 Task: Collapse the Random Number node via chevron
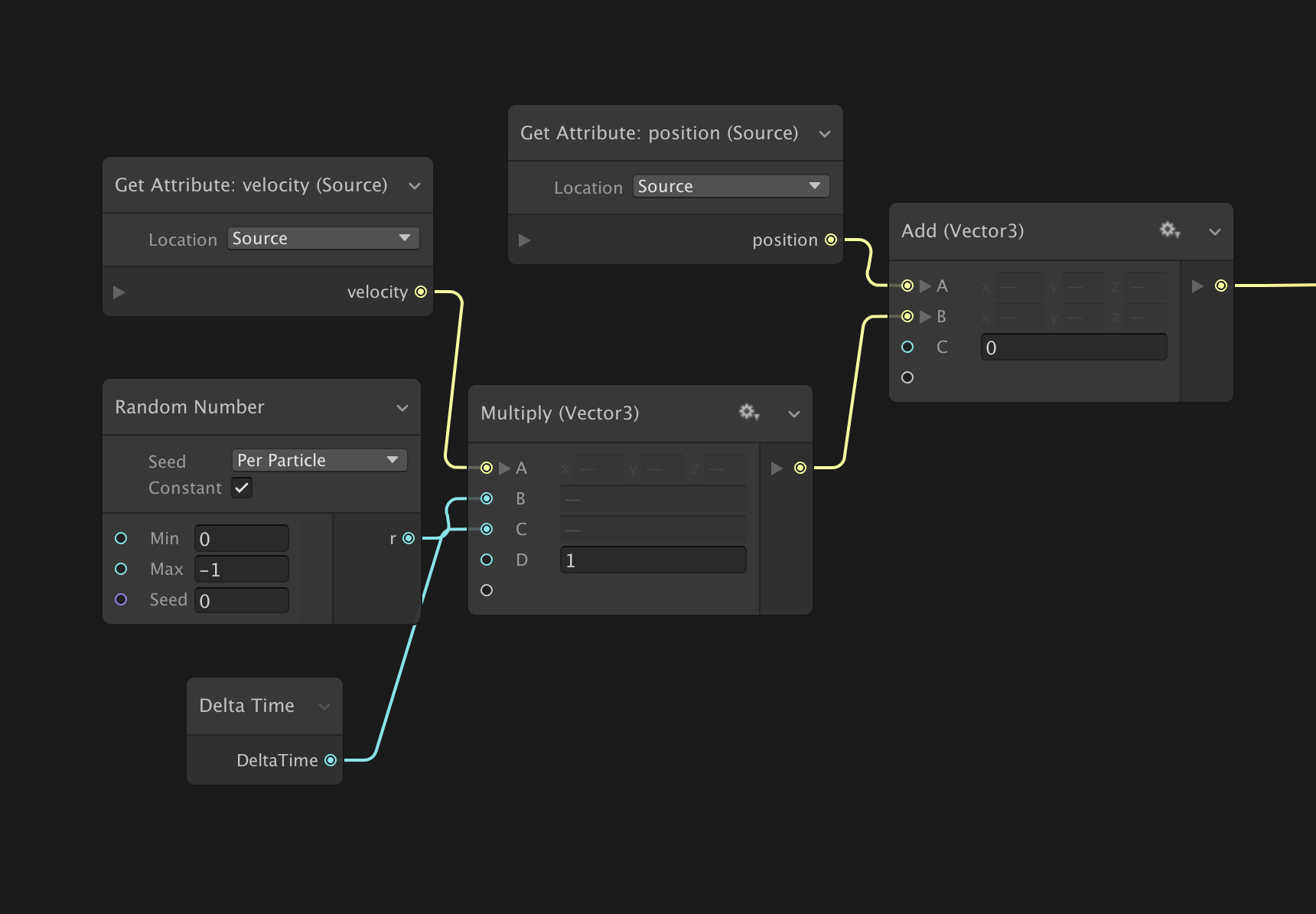[402, 408]
